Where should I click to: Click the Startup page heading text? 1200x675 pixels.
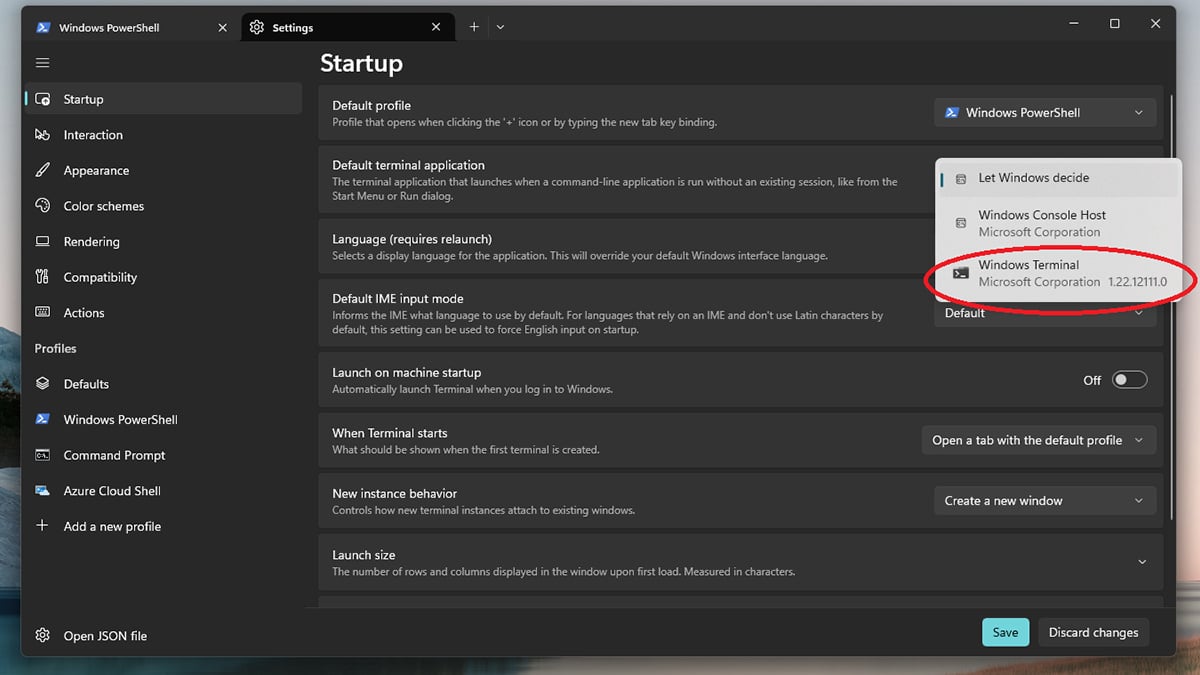[x=361, y=63]
